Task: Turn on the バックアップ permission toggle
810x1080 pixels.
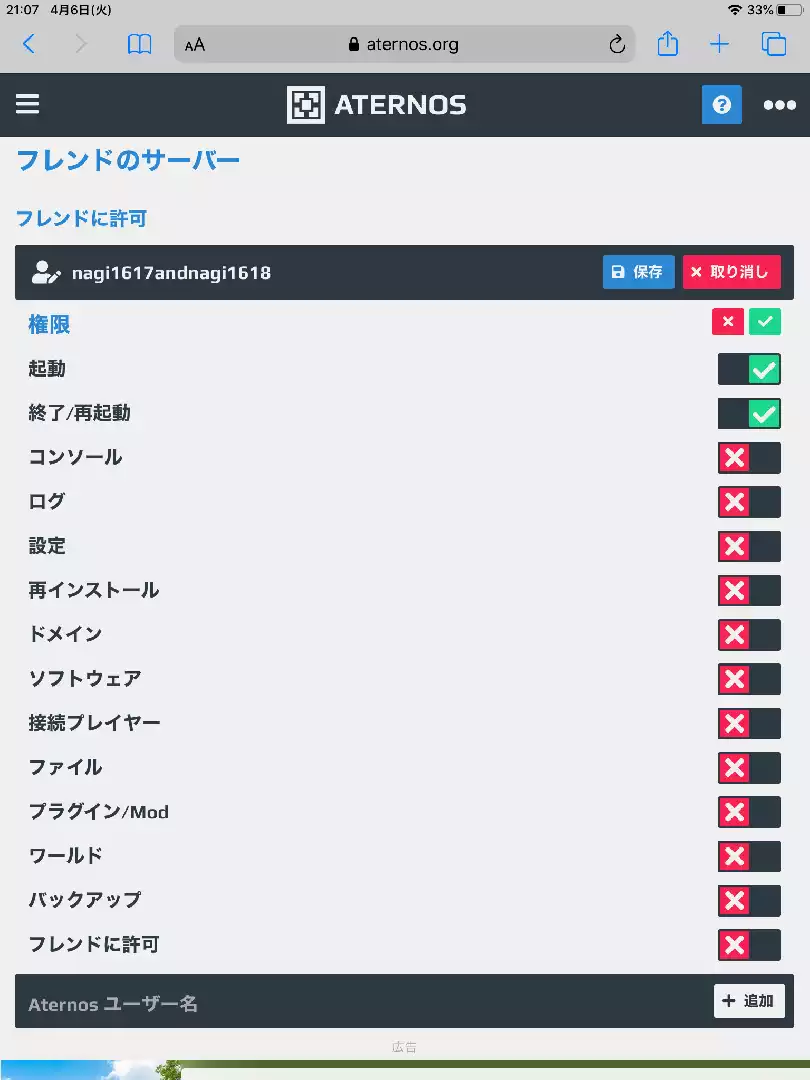Action: point(749,901)
